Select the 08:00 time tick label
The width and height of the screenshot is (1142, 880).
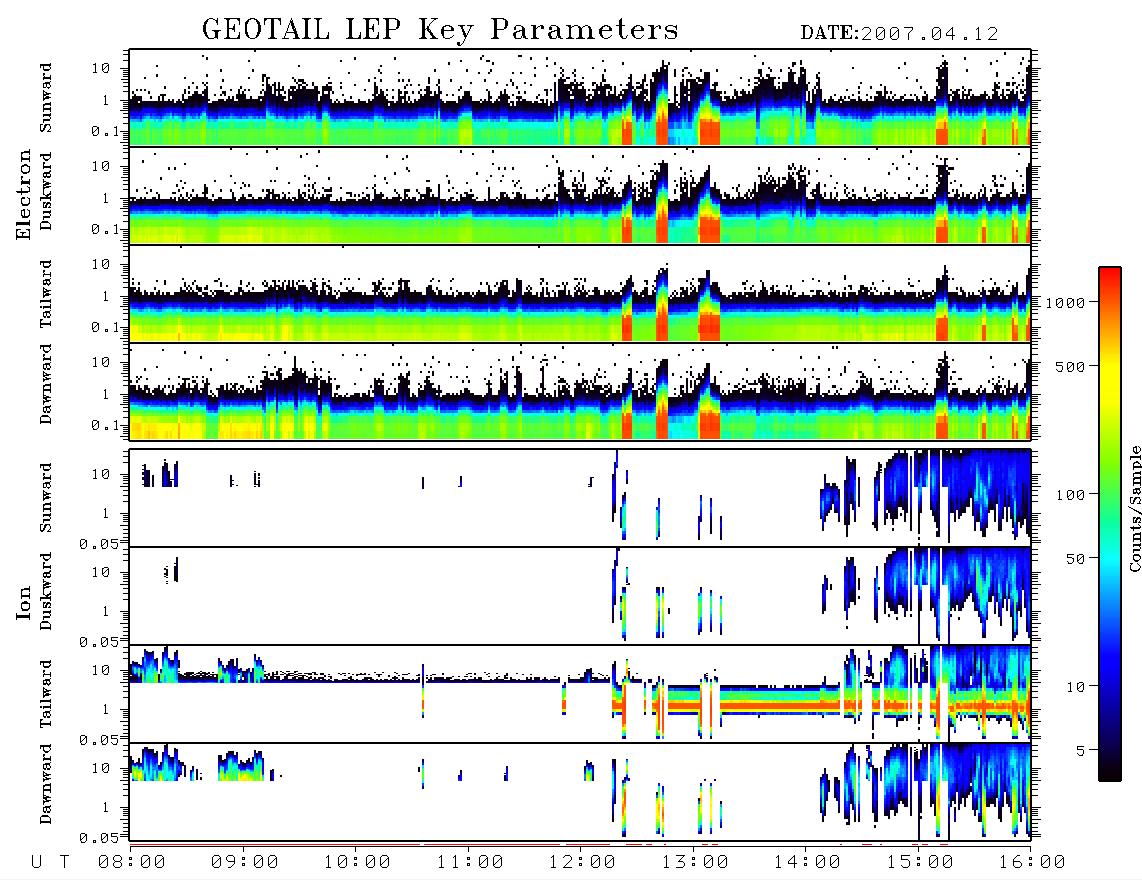point(132,863)
